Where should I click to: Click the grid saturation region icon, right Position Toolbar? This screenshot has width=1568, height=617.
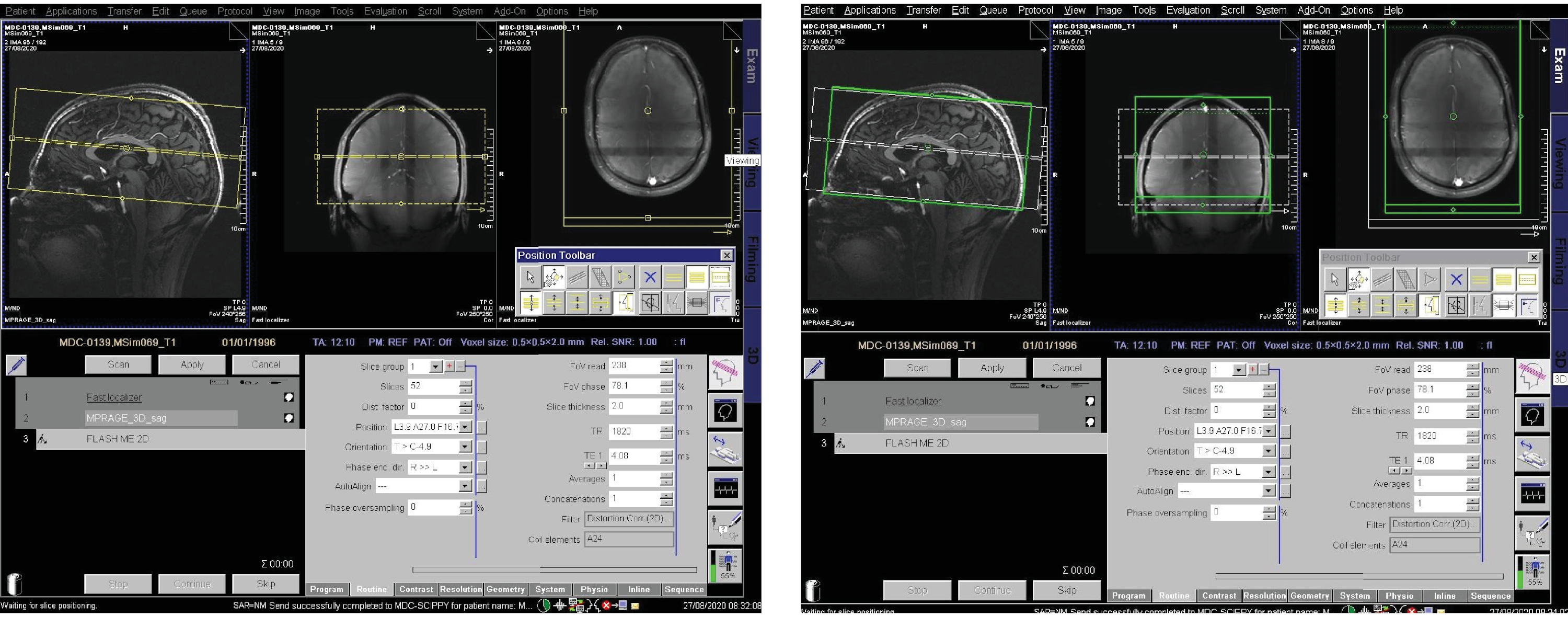tap(1405, 280)
